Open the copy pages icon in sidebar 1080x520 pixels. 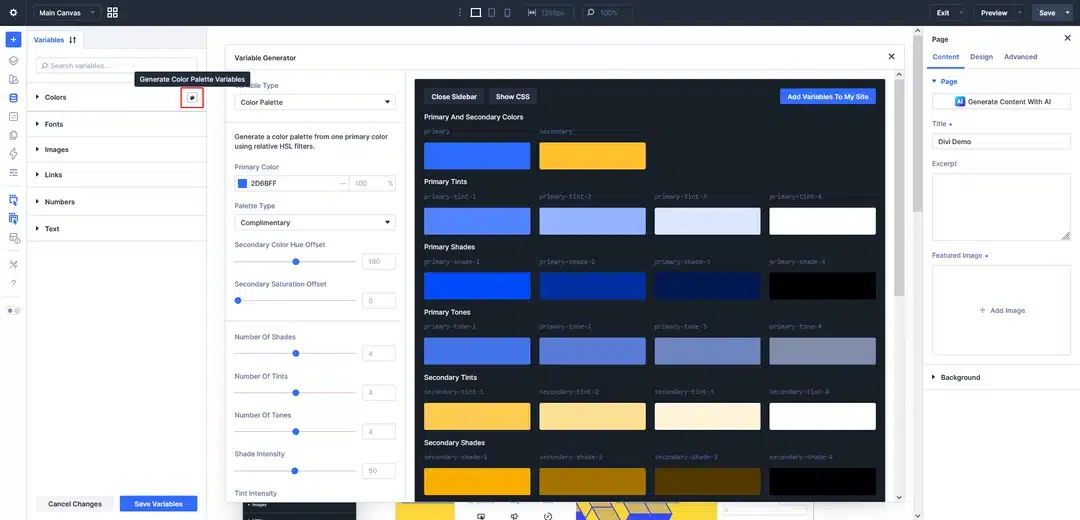click(13, 135)
